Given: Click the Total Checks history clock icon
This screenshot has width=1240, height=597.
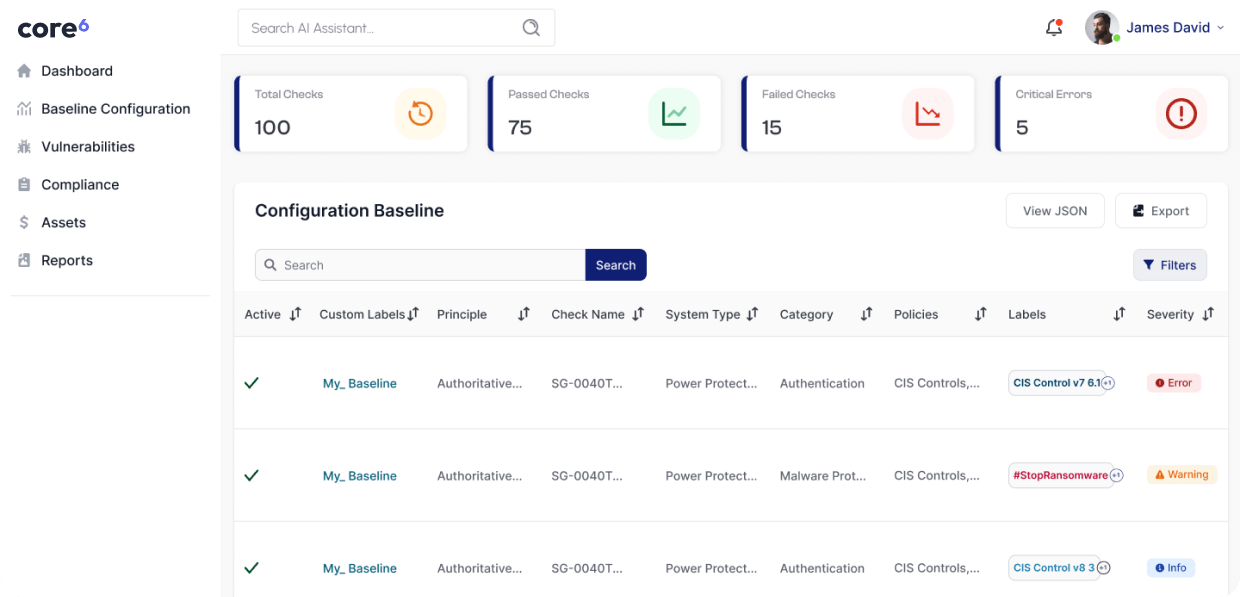Looking at the screenshot, I should point(420,113).
